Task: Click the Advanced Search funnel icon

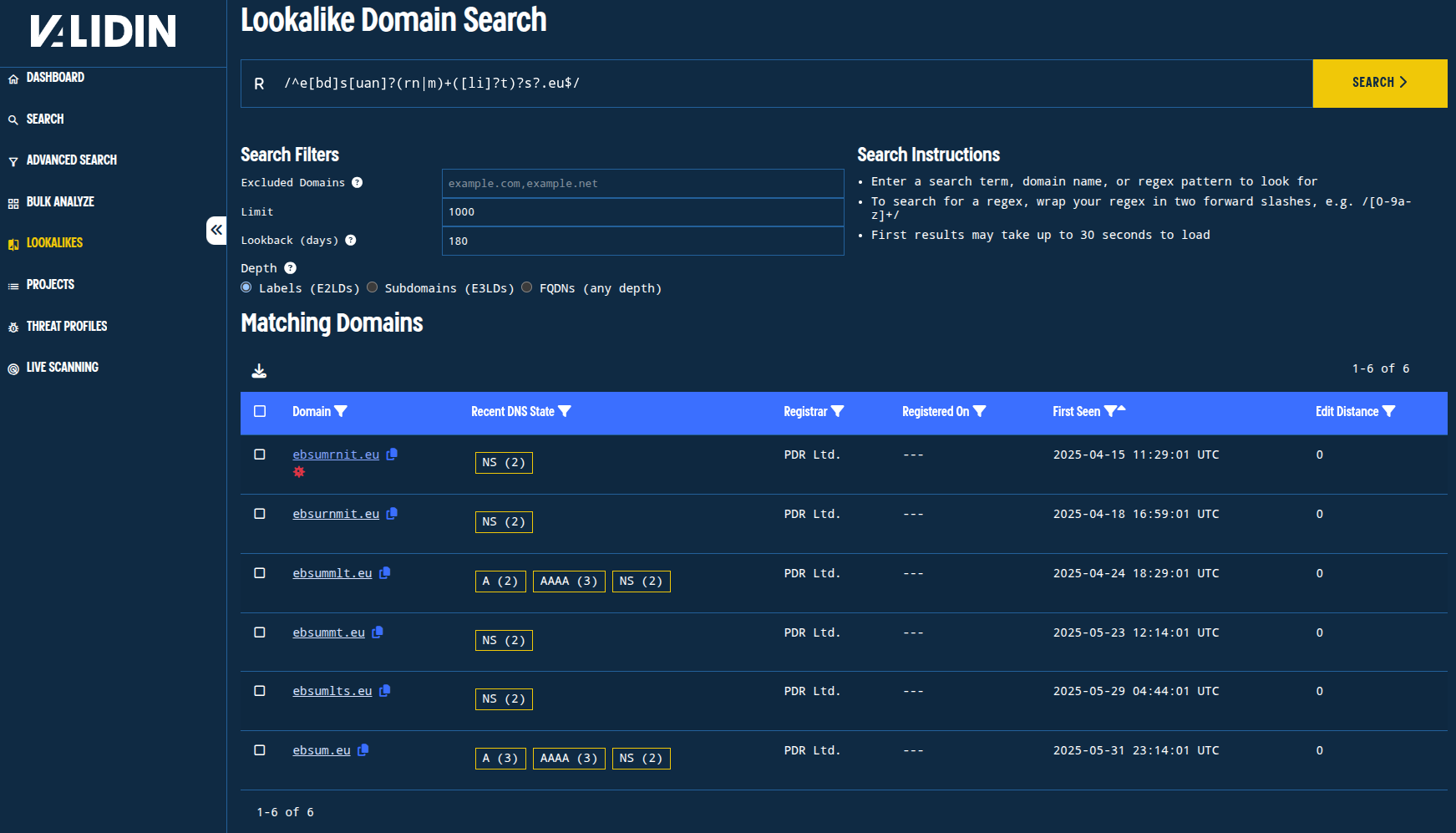Action: coord(13,161)
